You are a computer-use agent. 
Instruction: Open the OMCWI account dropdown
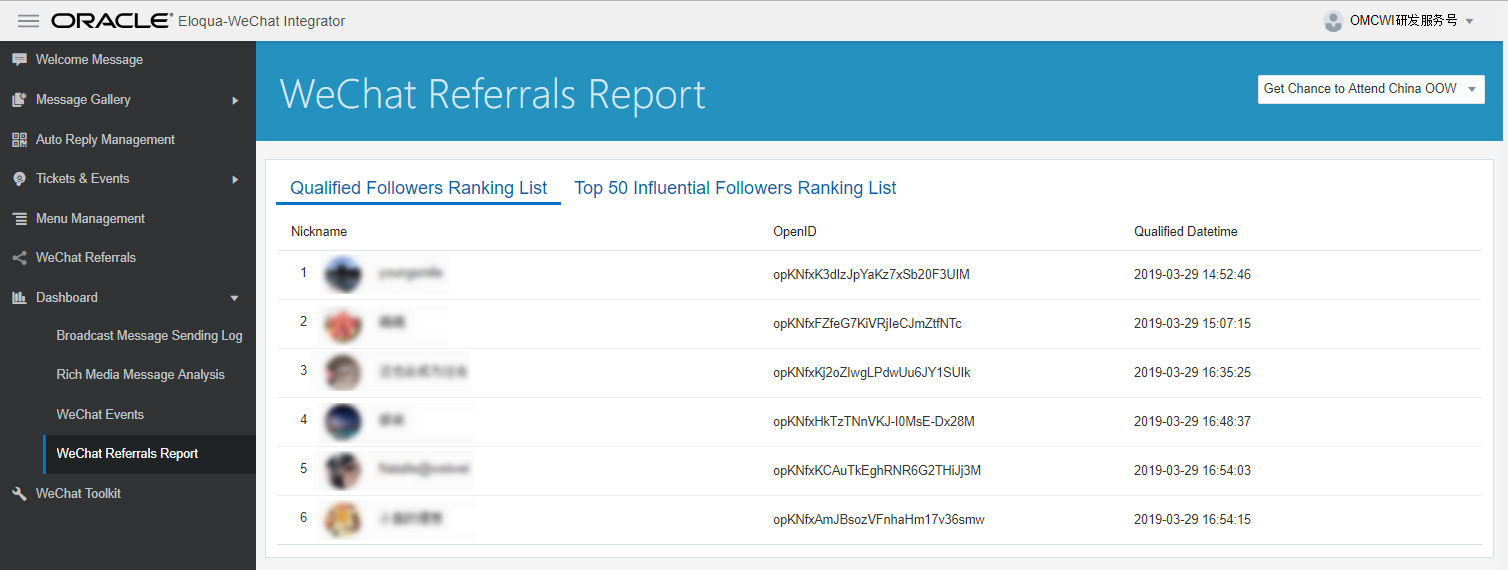tap(1398, 21)
